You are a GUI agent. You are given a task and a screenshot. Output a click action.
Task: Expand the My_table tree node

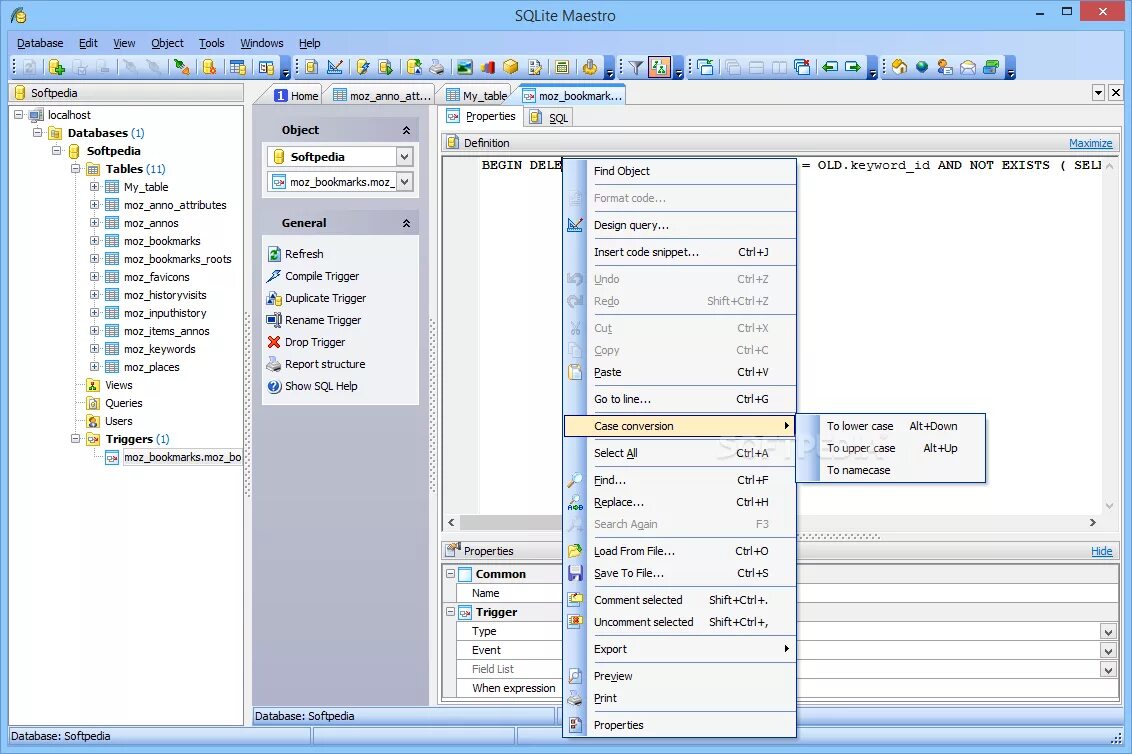coord(94,186)
